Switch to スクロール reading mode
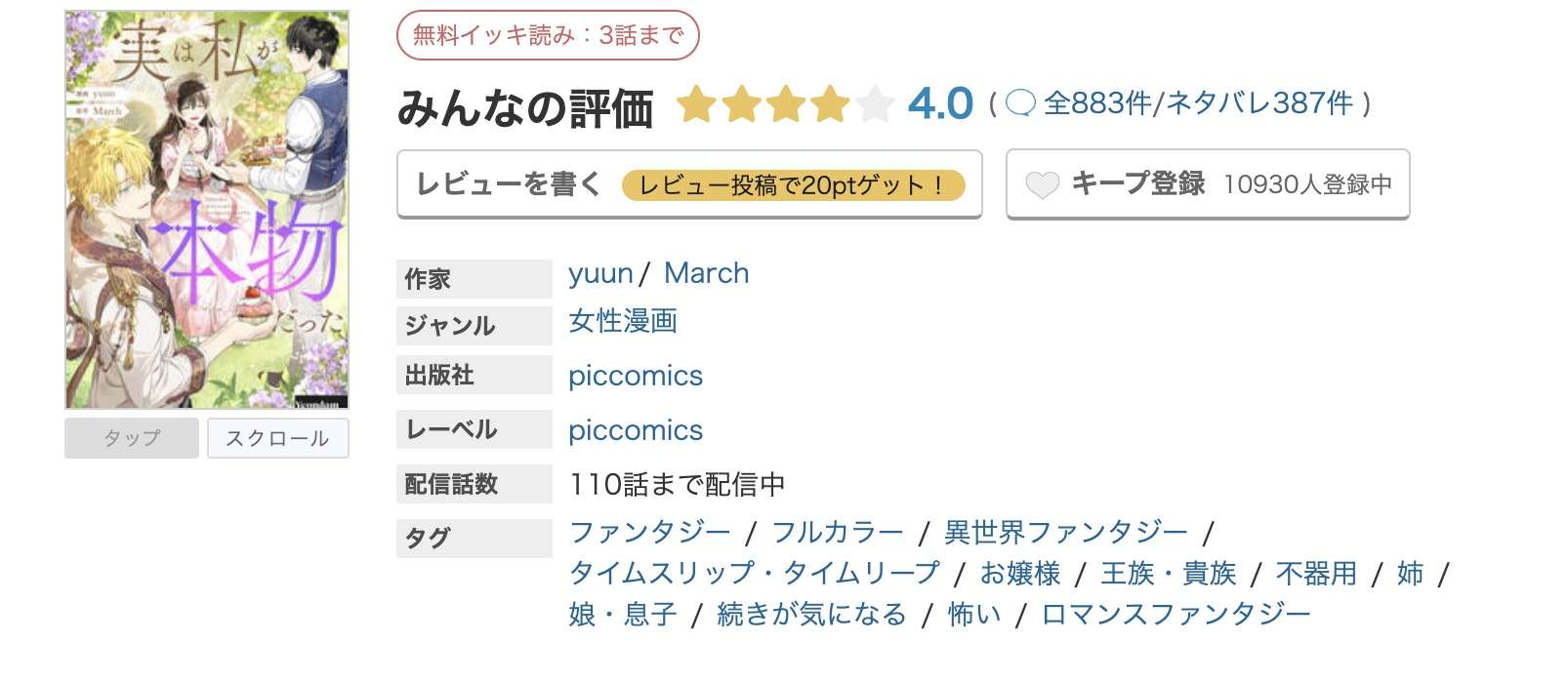The height and width of the screenshot is (683, 1568). point(278,439)
